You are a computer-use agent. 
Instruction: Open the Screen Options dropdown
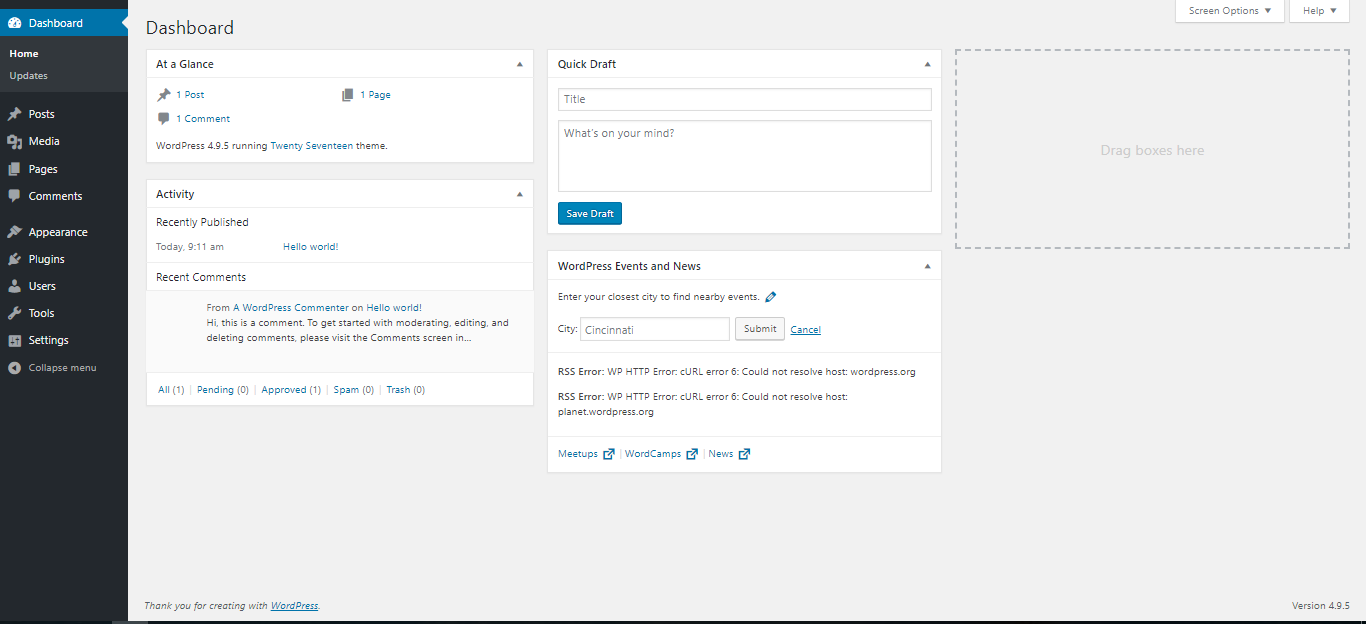(x=1230, y=11)
